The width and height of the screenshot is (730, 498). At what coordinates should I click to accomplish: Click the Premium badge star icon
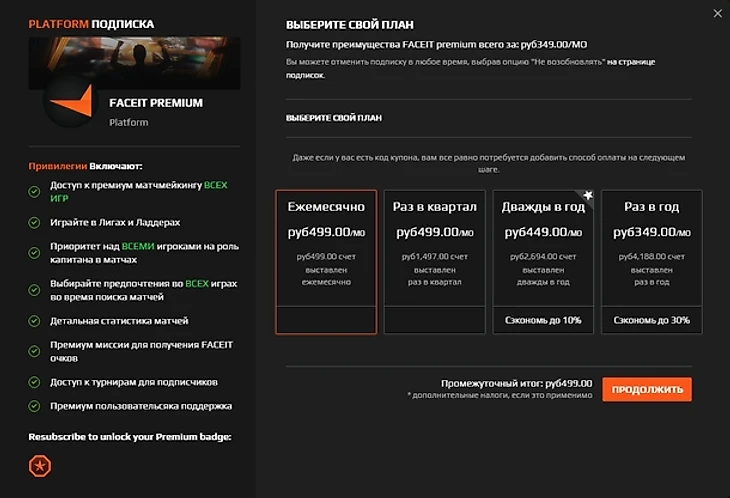click(x=40, y=466)
